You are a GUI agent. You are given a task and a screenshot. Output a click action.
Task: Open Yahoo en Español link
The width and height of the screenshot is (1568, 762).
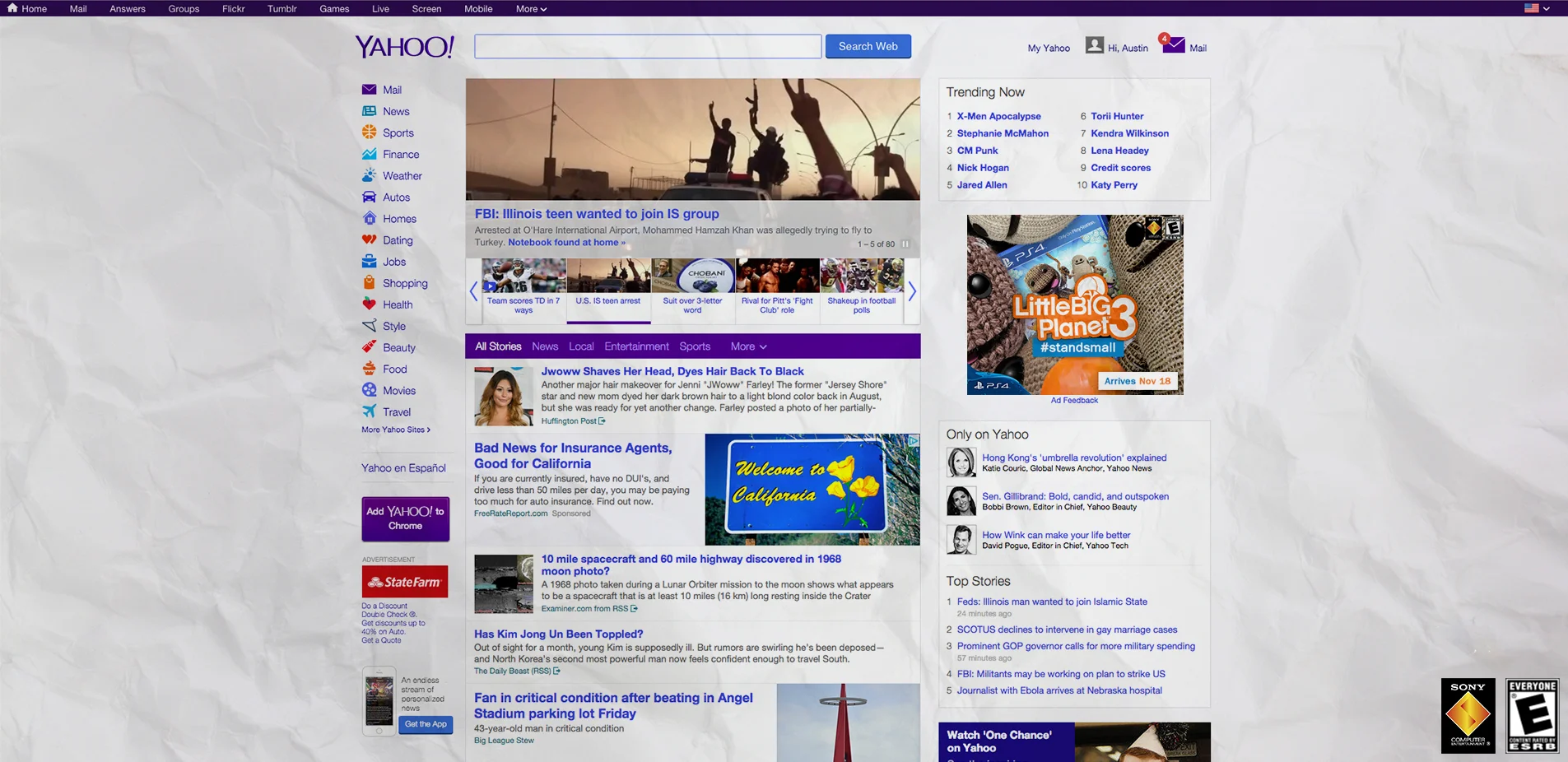pyautogui.click(x=403, y=467)
